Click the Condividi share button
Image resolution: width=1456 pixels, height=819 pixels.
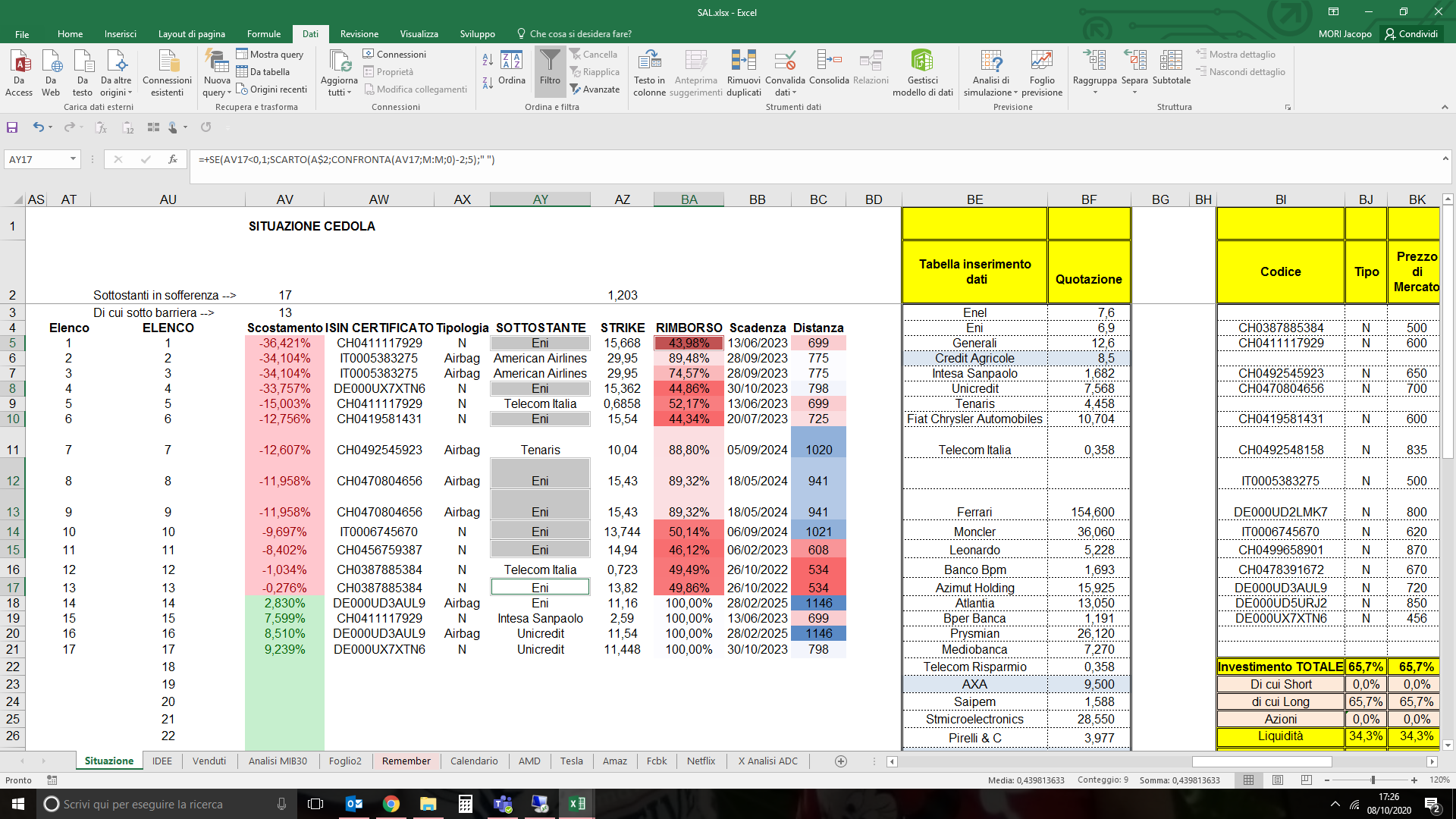coord(1411,34)
